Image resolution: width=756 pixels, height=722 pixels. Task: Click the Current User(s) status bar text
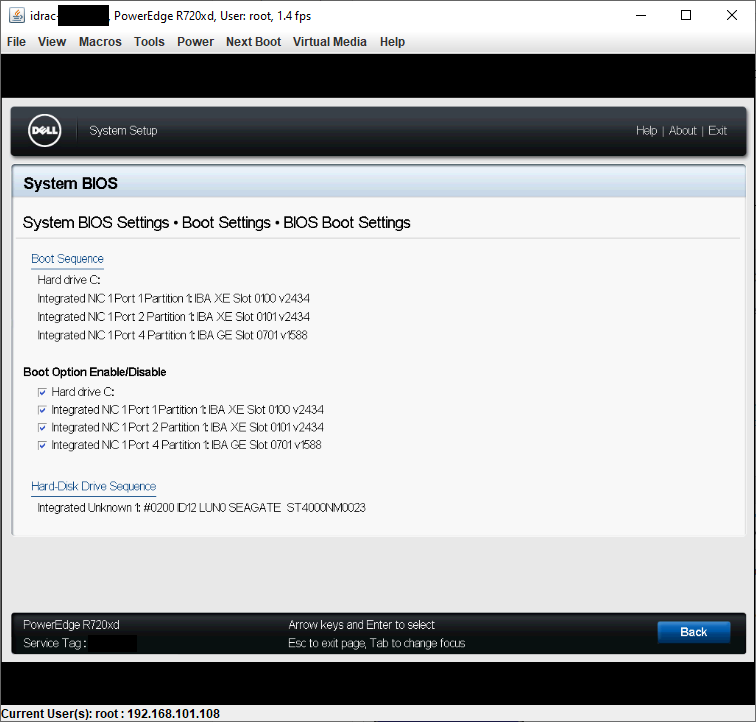(x=110, y=714)
